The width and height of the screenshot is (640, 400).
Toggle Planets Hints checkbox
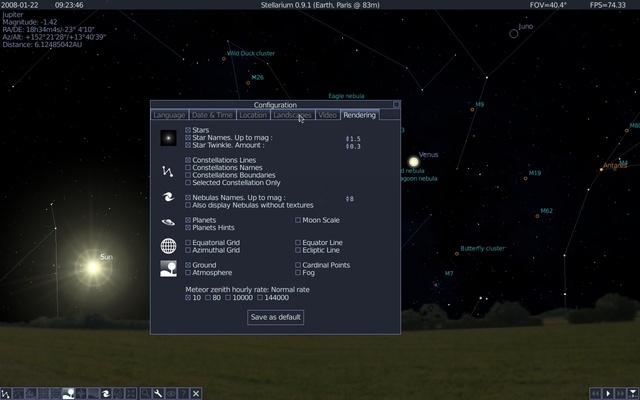[x=188, y=227]
